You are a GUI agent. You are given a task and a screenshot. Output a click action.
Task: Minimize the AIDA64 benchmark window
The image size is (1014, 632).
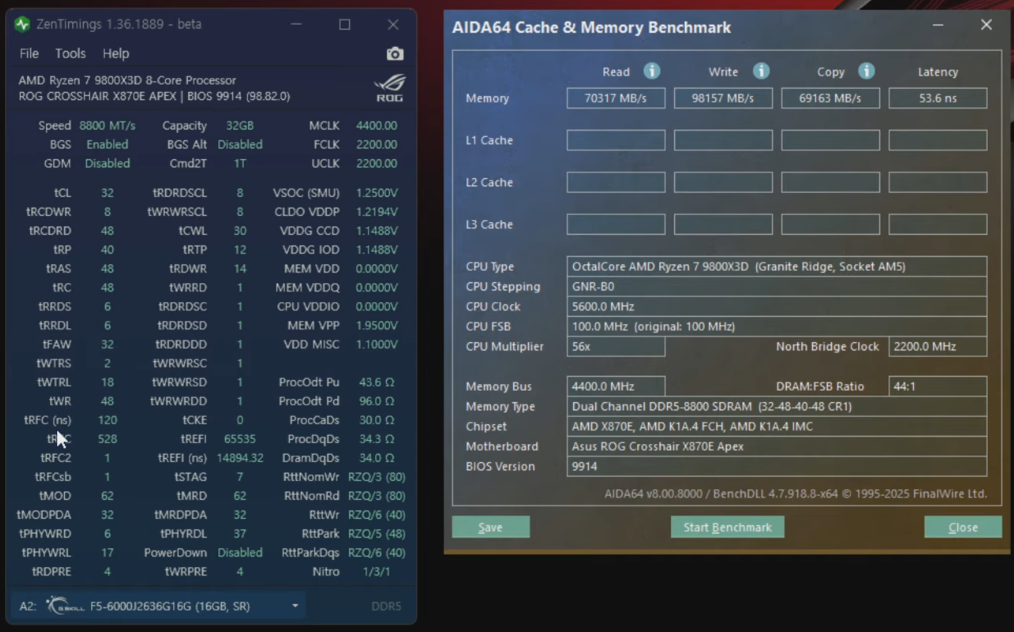pos(938,25)
